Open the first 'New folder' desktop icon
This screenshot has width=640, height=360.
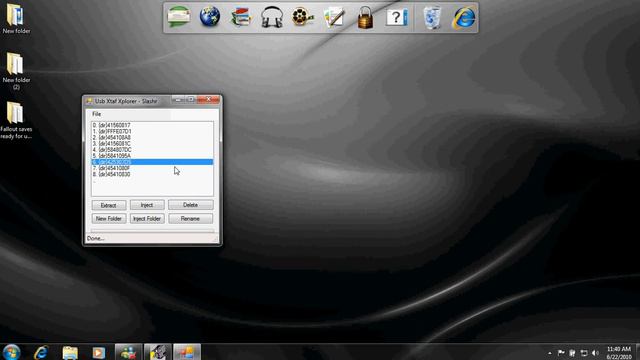16,18
